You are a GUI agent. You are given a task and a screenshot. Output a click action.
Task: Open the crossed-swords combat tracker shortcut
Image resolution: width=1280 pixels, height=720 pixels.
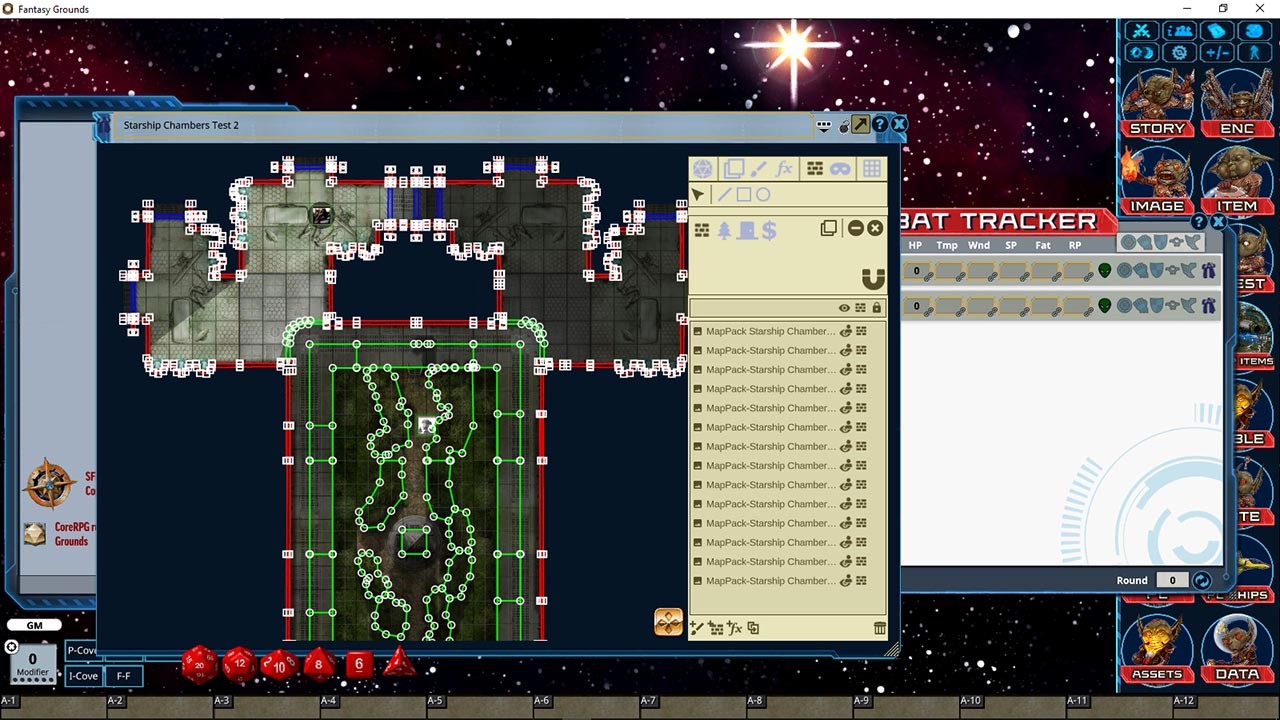1142,31
